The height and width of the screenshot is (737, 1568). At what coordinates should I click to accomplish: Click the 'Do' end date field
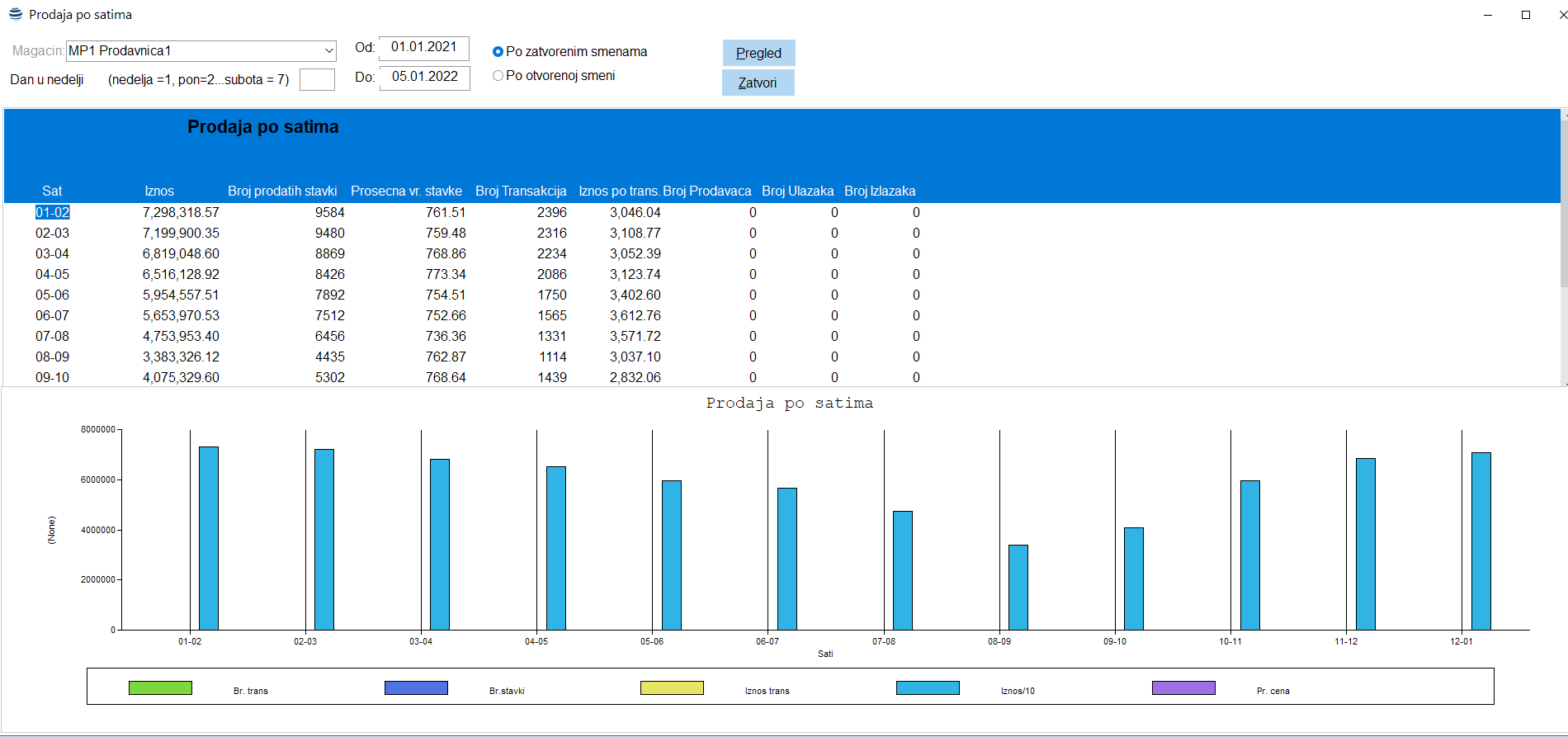[x=424, y=78]
